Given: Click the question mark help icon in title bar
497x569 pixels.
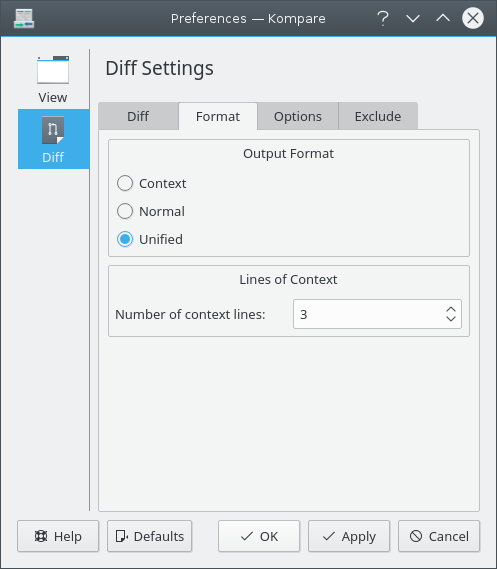Looking at the screenshot, I should pos(383,19).
